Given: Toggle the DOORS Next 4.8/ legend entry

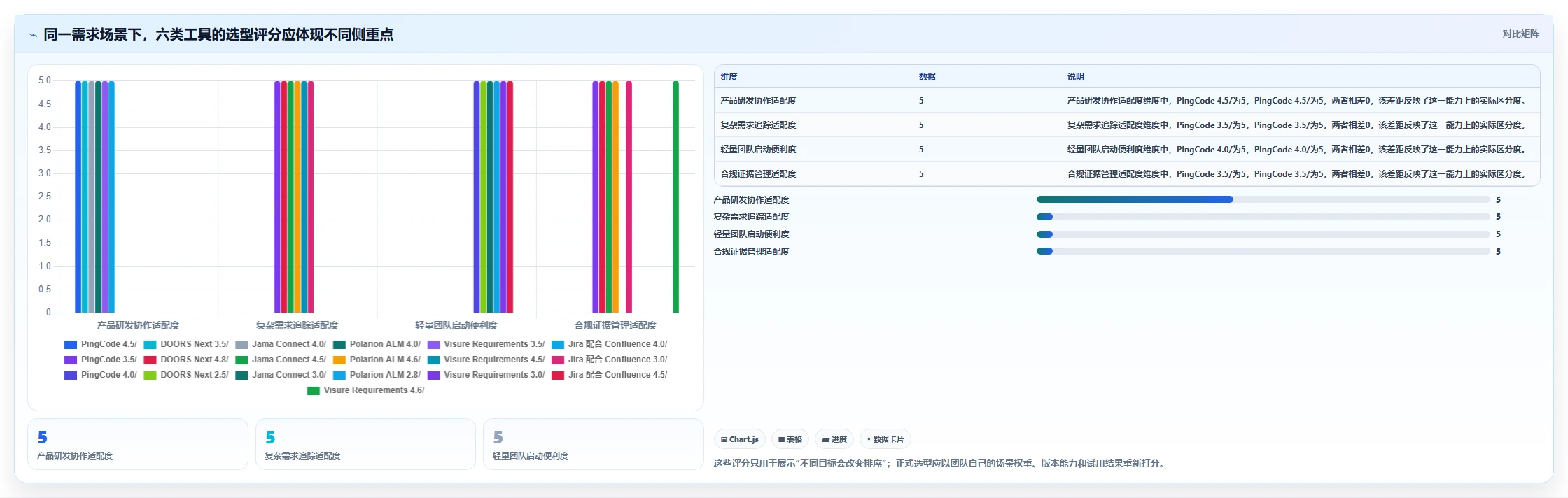Looking at the screenshot, I should coord(186,360).
